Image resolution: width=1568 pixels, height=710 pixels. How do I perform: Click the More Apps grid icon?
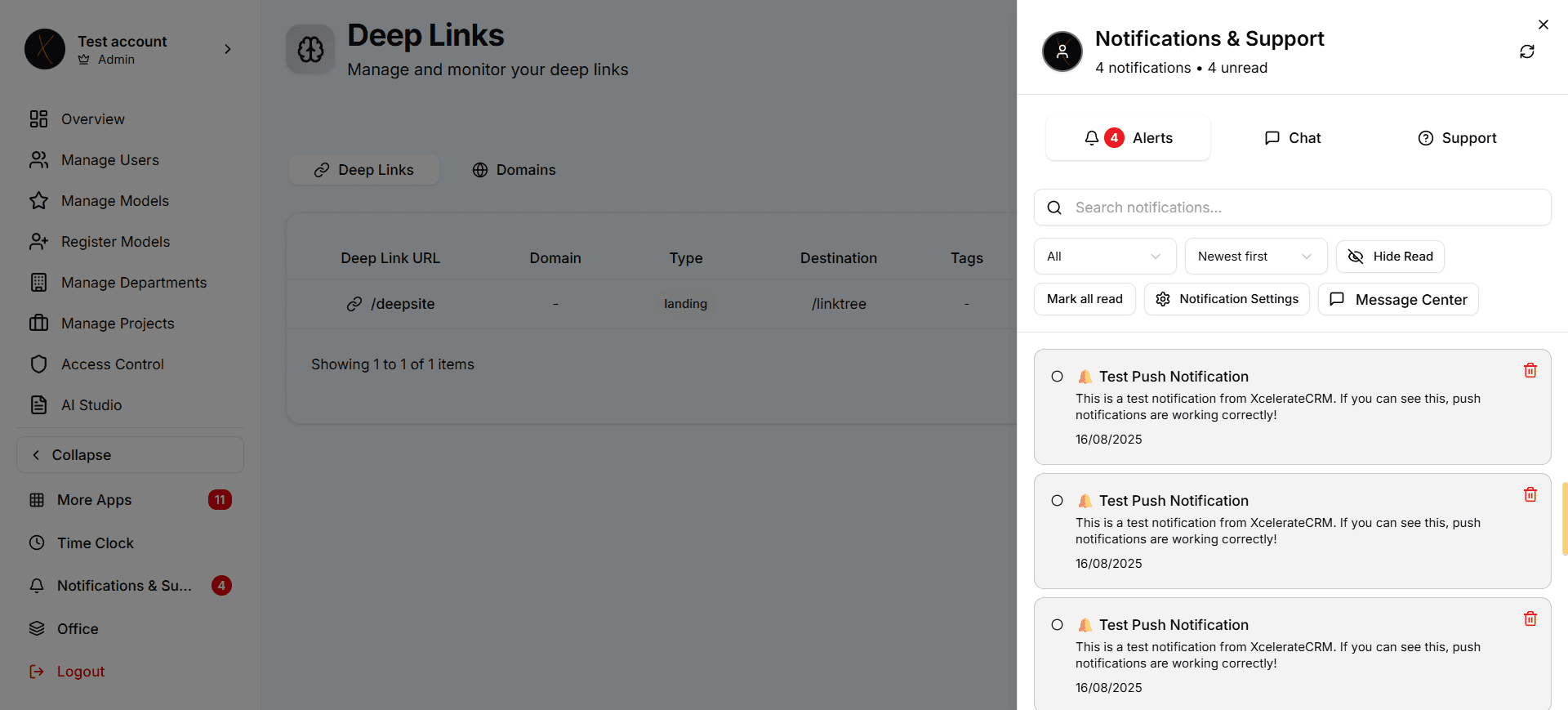coord(37,500)
